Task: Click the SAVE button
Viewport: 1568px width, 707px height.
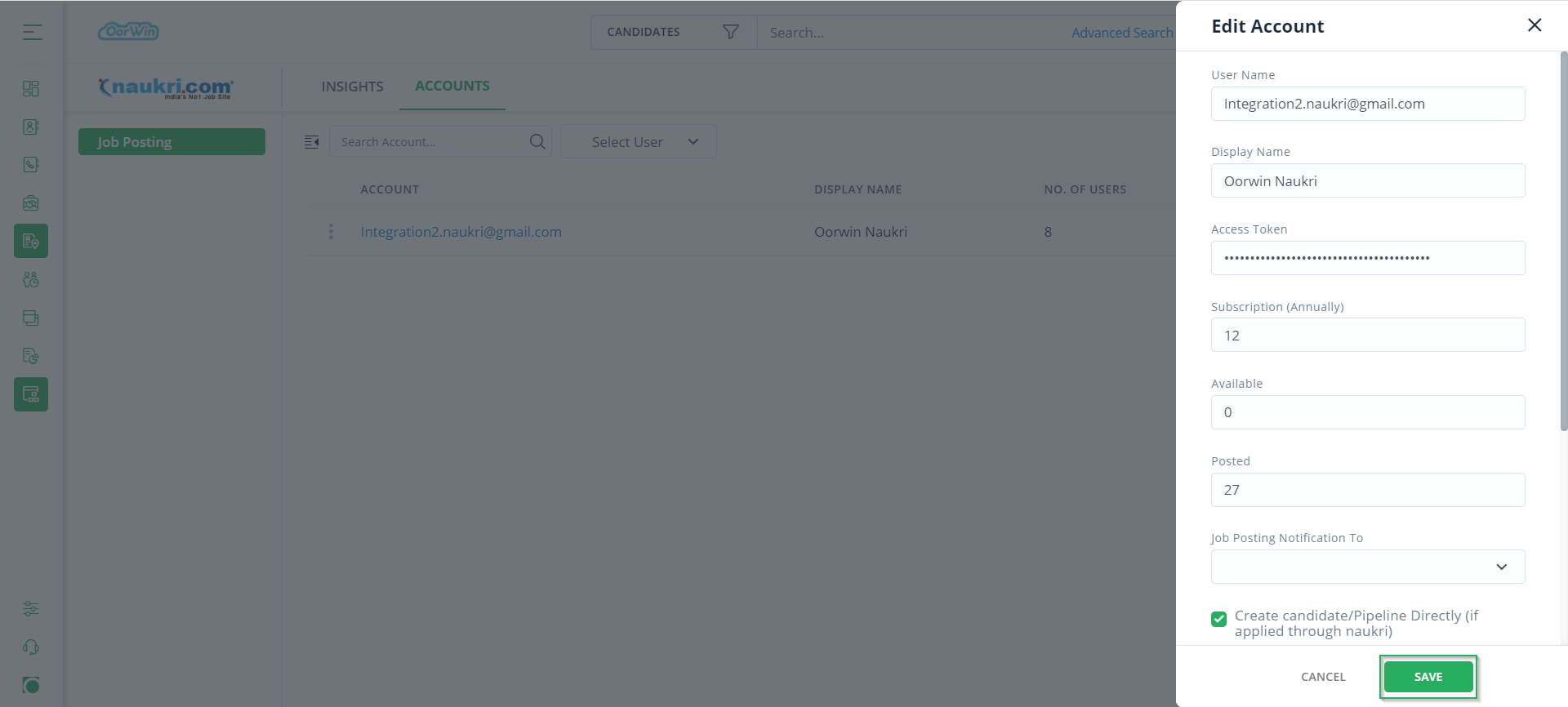Action: [1428, 677]
